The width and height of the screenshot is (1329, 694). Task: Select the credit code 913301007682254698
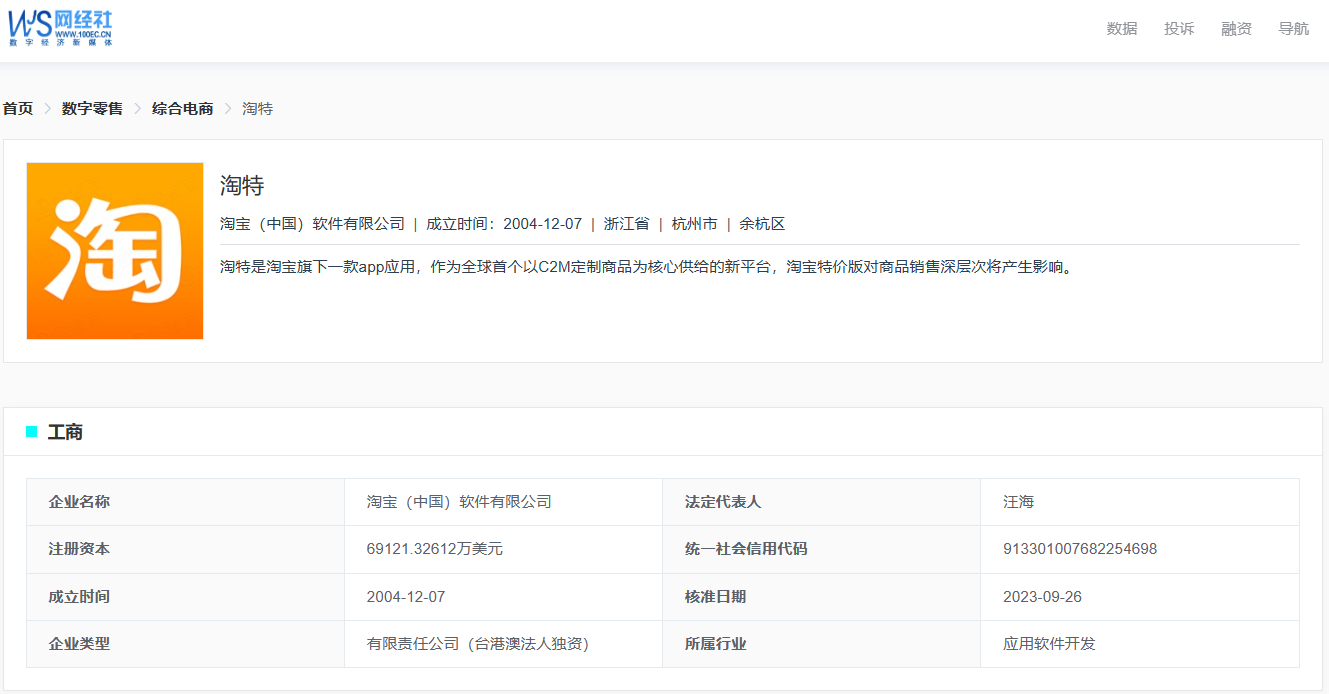(x=1080, y=549)
